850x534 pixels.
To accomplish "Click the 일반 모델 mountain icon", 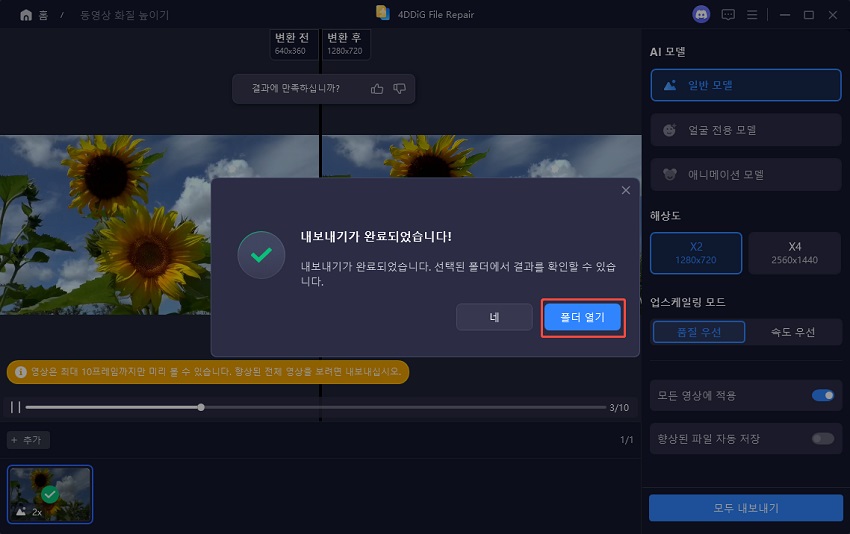I will [670, 85].
